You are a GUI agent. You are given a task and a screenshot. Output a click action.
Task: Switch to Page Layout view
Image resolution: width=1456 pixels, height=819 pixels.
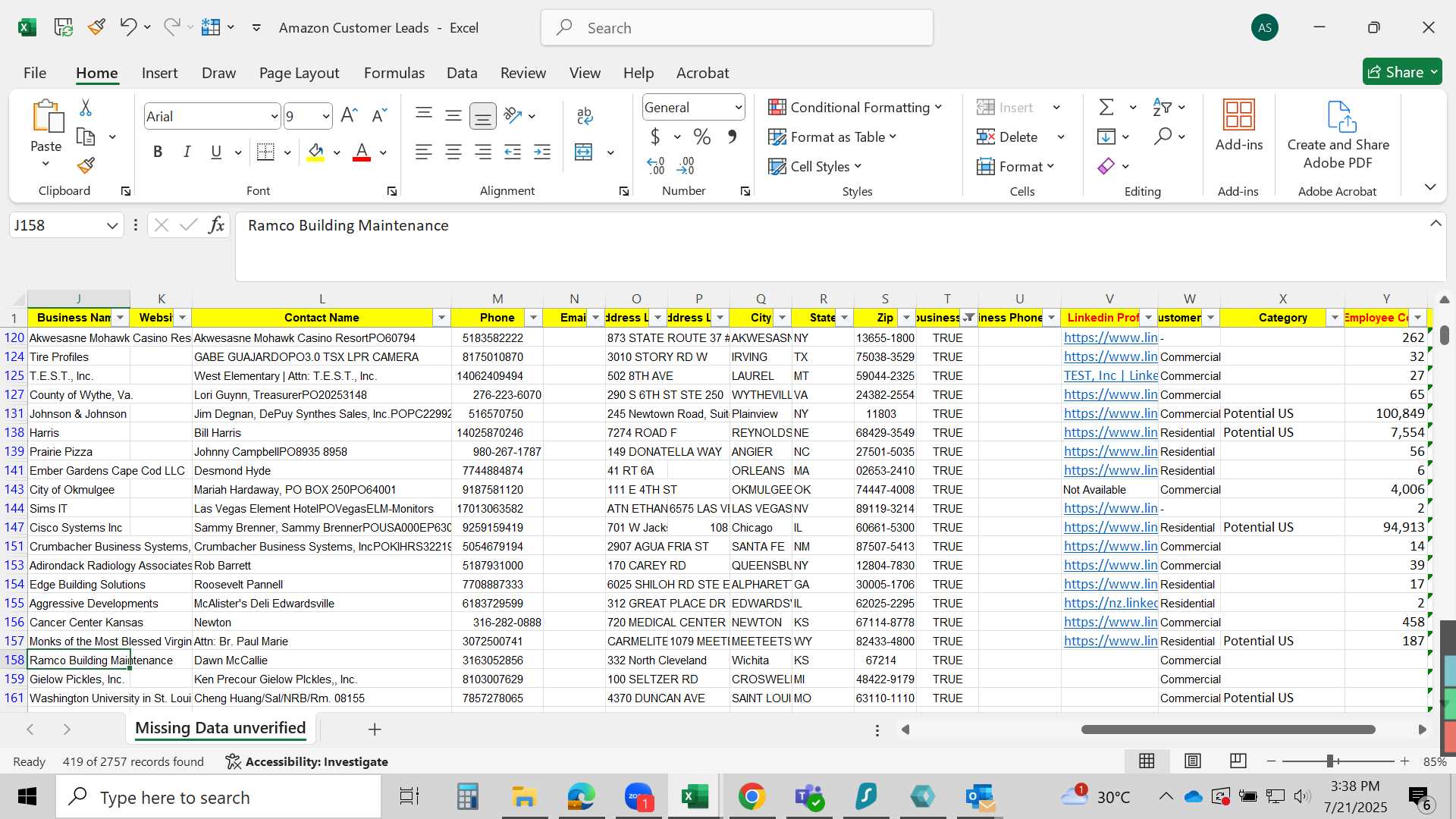(1192, 761)
